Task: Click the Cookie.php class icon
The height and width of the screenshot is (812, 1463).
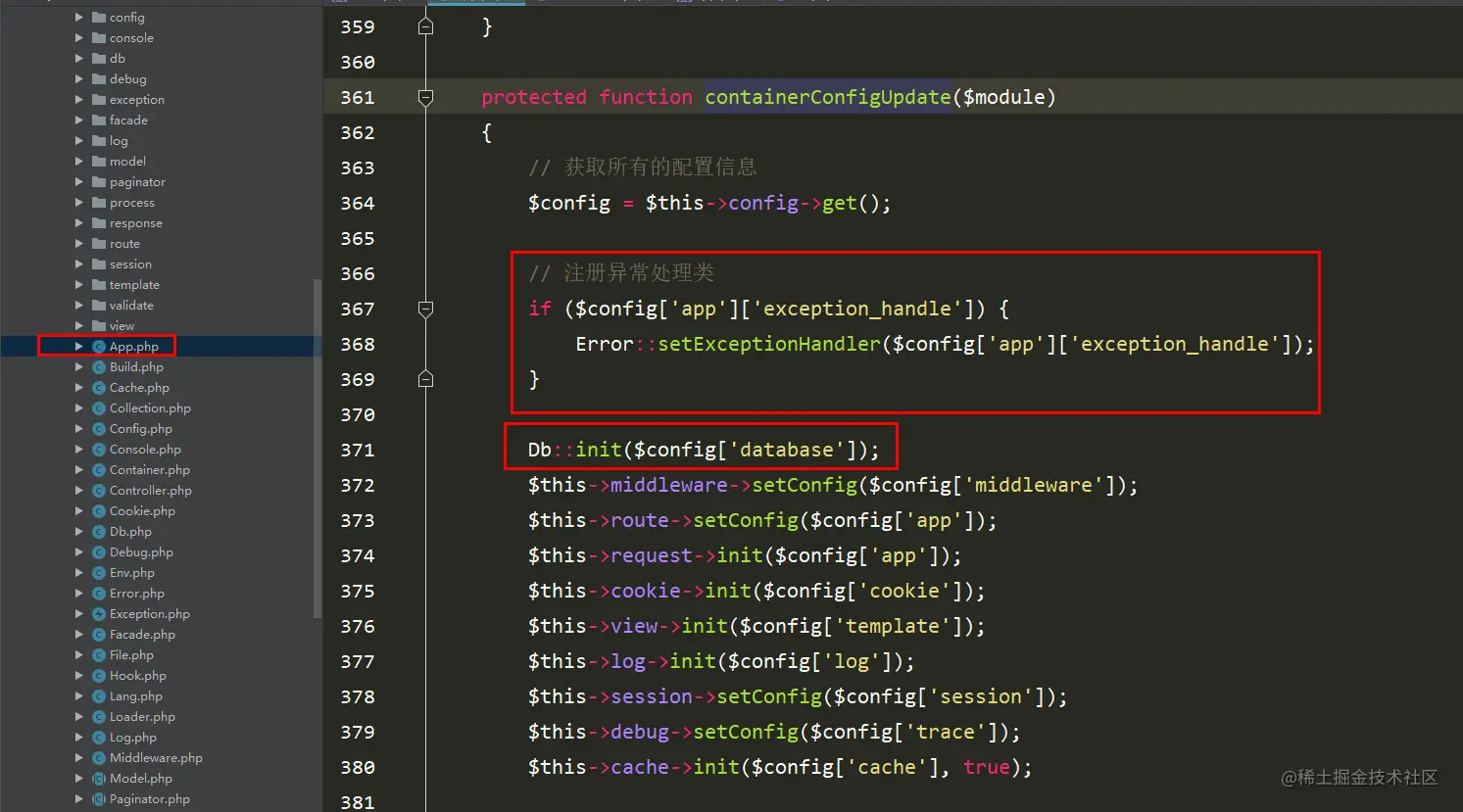Action: pos(99,511)
